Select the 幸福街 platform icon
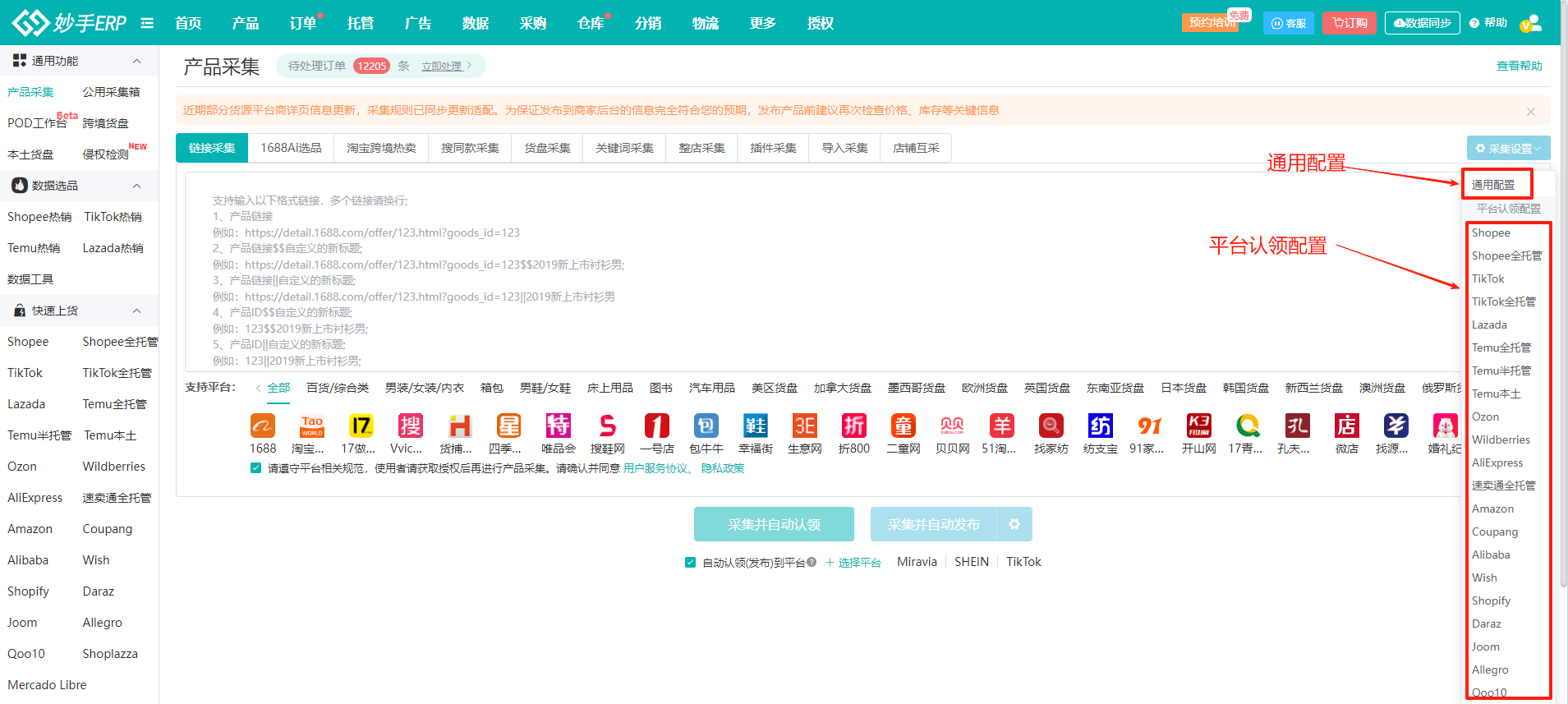Viewport: 1568px width, 704px height. [756, 426]
